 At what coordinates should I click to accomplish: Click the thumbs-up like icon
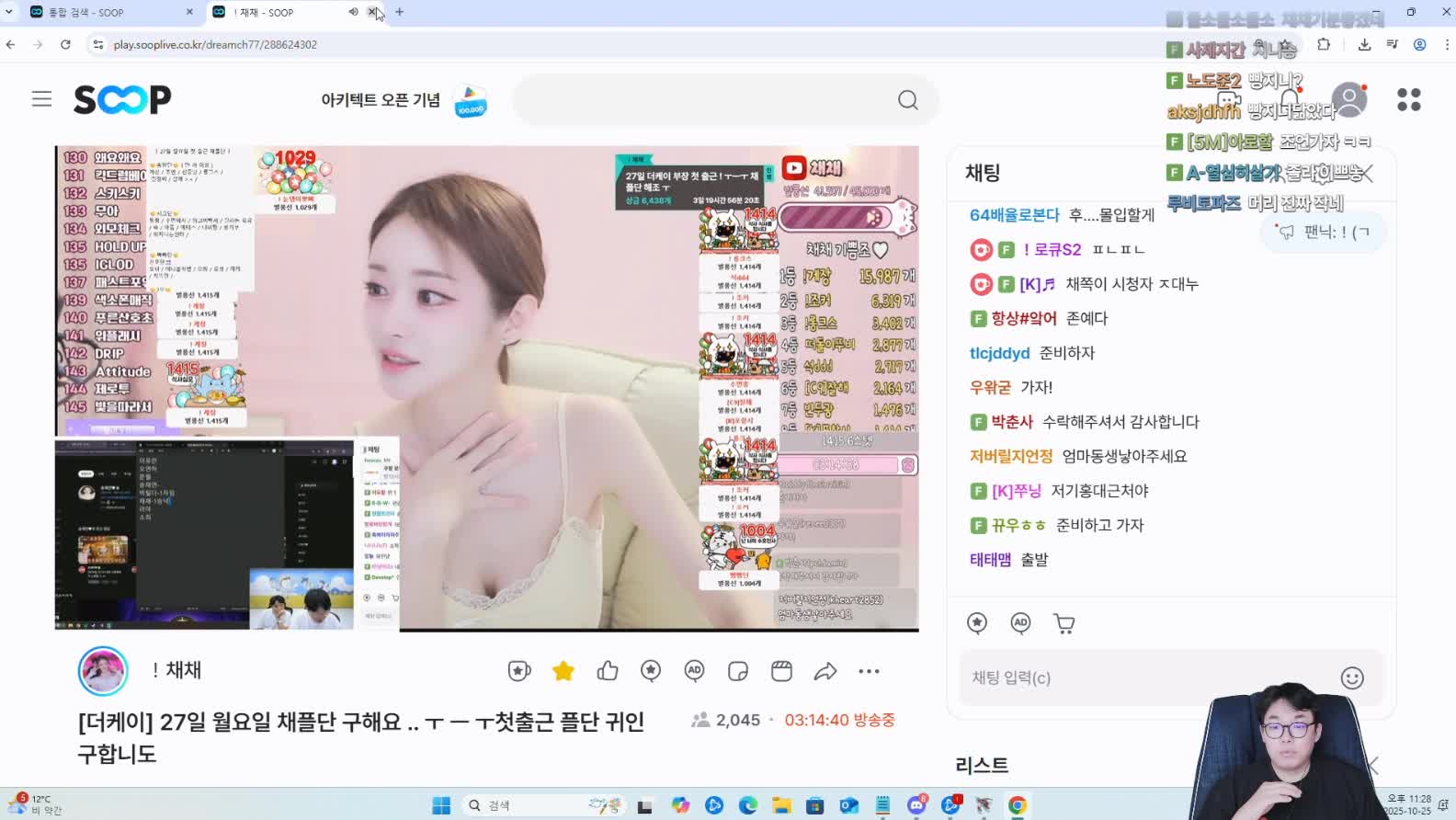tap(608, 672)
